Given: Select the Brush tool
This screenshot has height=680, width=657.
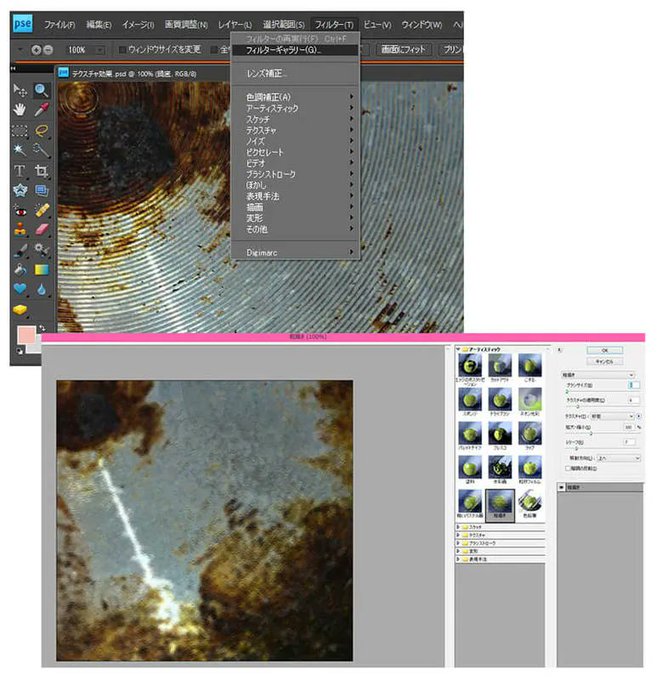Looking at the screenshot, I should tap(20, 250).
